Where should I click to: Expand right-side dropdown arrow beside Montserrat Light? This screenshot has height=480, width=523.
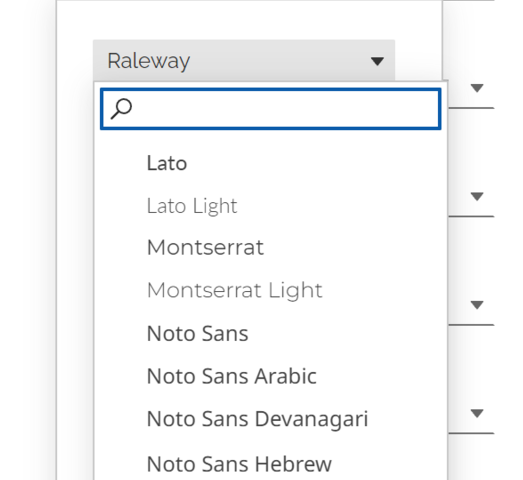tap(477, 305)
